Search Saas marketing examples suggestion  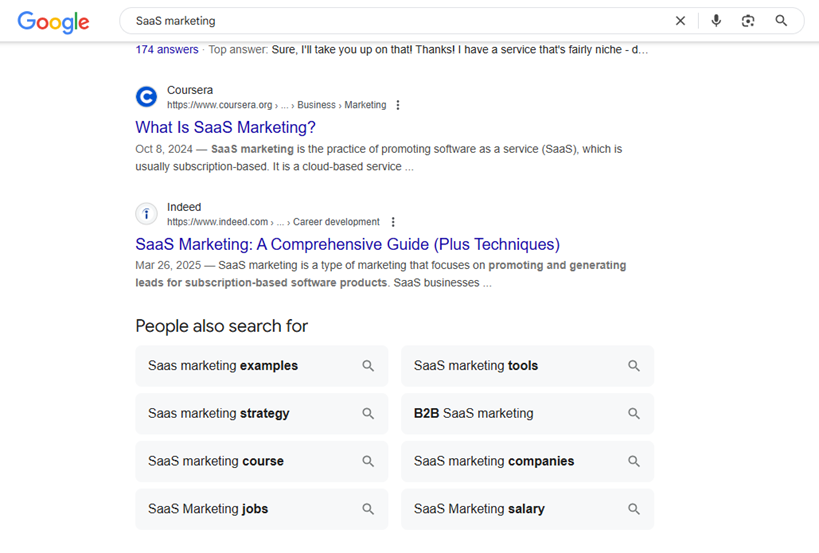(262, 366)
